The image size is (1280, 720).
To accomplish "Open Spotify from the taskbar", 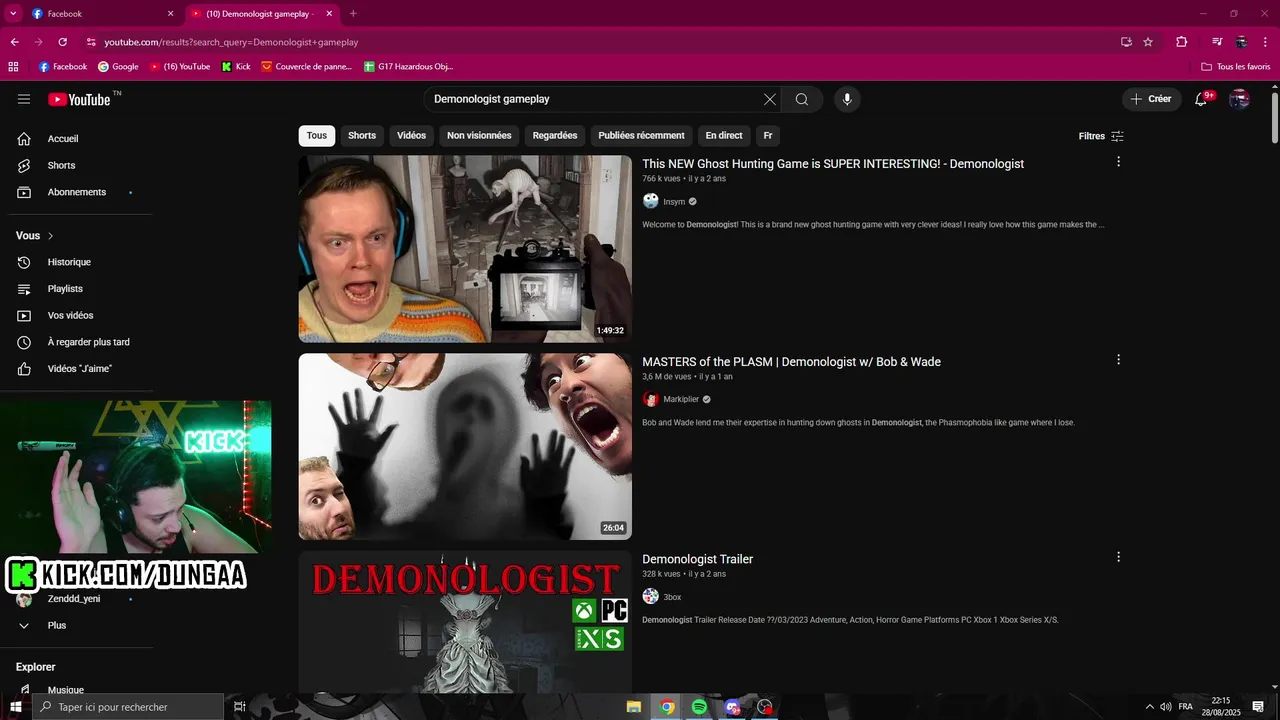I will (x=699, y=707).
